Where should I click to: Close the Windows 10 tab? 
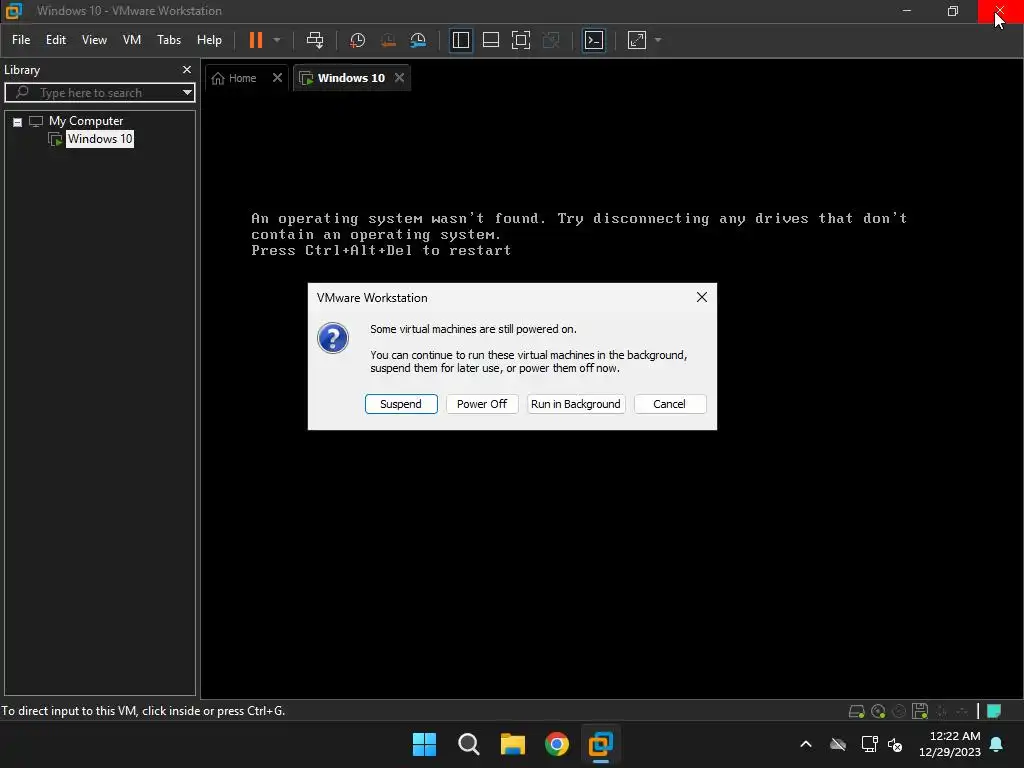click(400, 78)
